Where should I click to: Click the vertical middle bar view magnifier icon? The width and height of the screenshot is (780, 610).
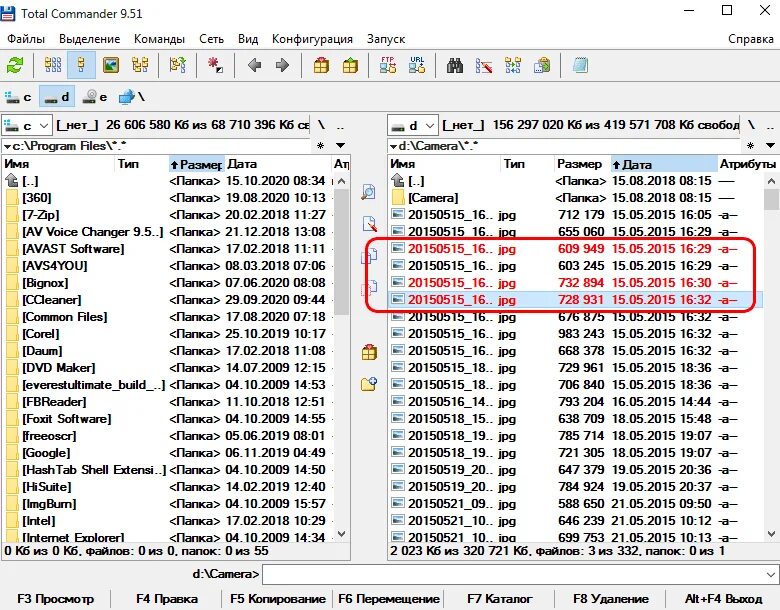pos(369,192)
